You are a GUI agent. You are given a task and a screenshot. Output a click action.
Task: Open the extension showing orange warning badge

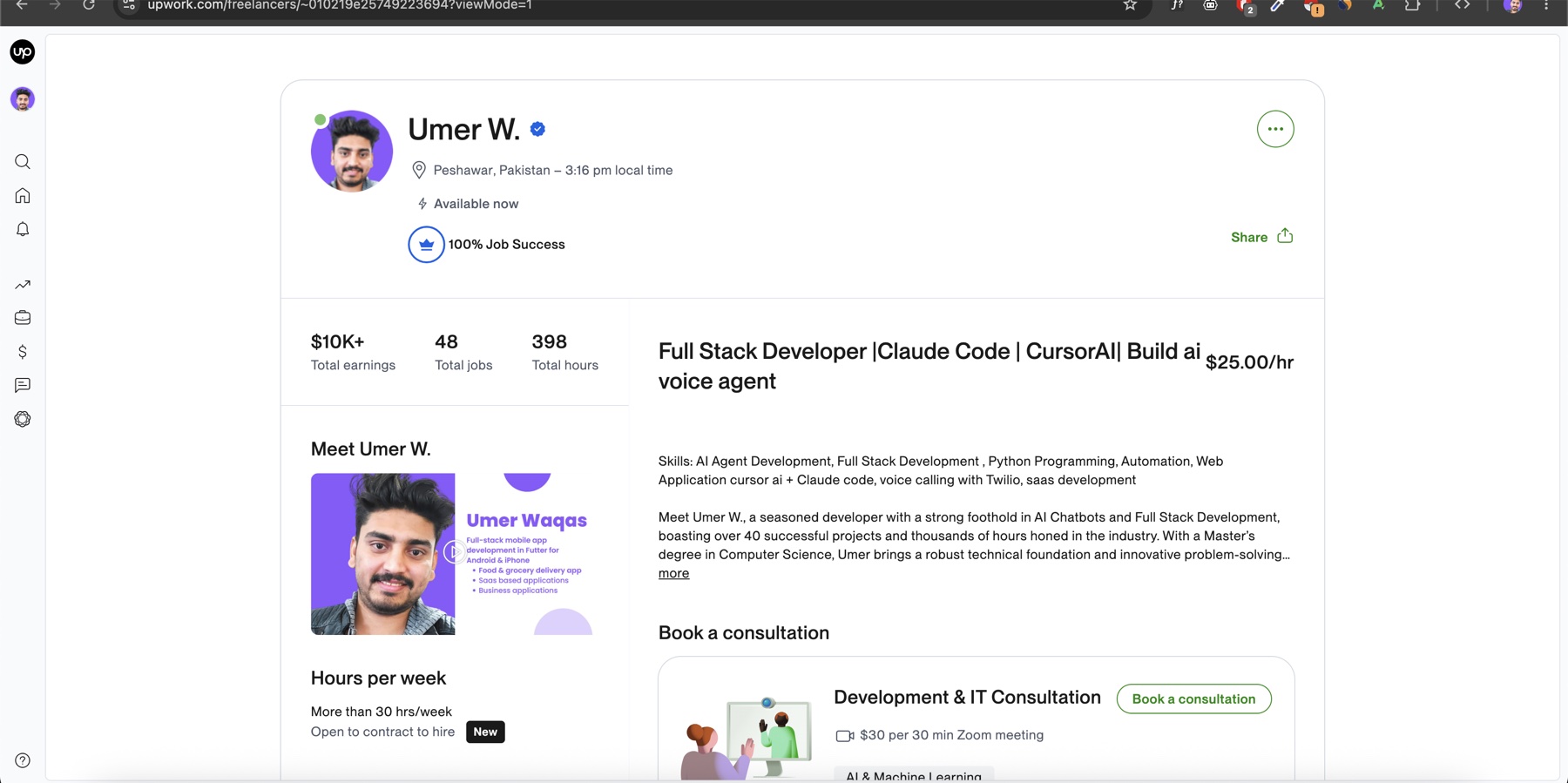pos(1313,7)
